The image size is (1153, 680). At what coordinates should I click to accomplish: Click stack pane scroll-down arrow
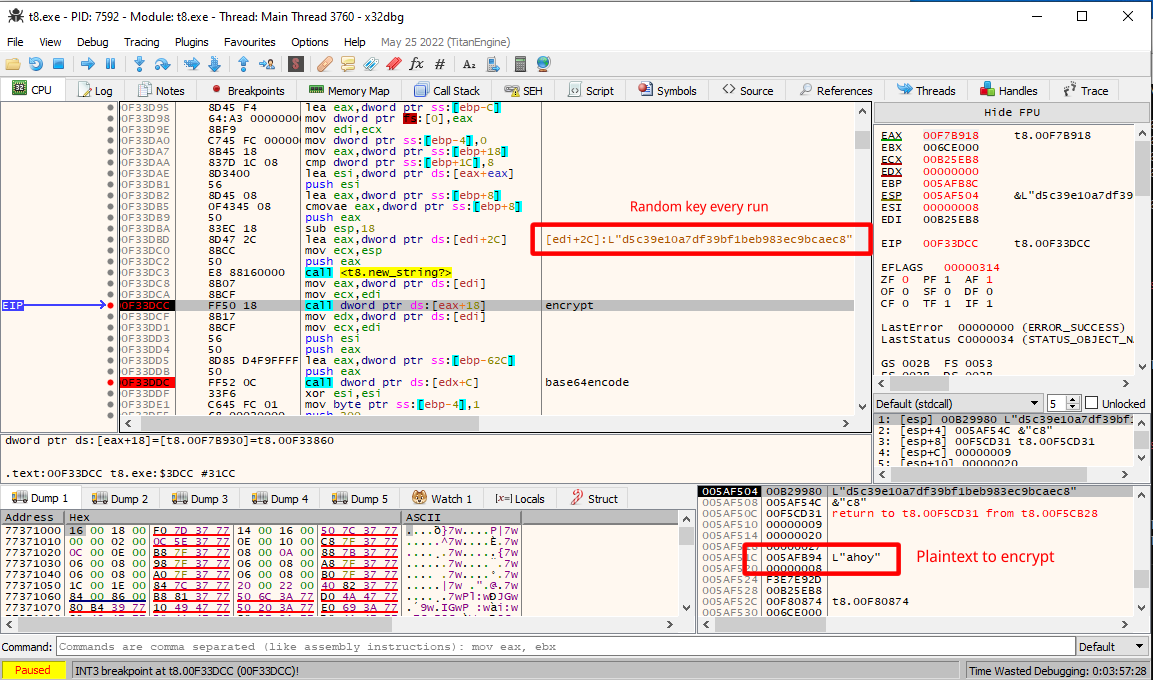point(1142,608)
